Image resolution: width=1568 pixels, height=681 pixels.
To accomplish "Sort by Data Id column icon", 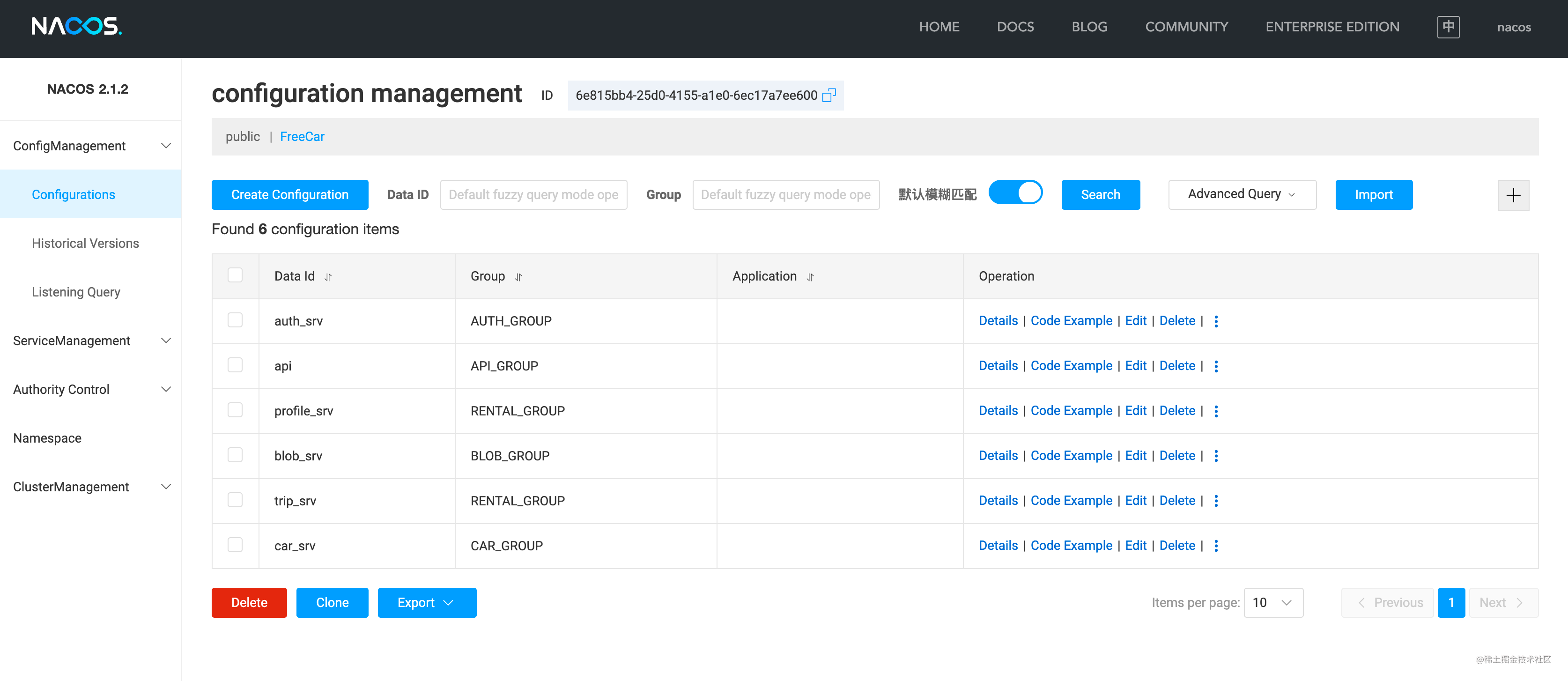I will pos(328,277).
